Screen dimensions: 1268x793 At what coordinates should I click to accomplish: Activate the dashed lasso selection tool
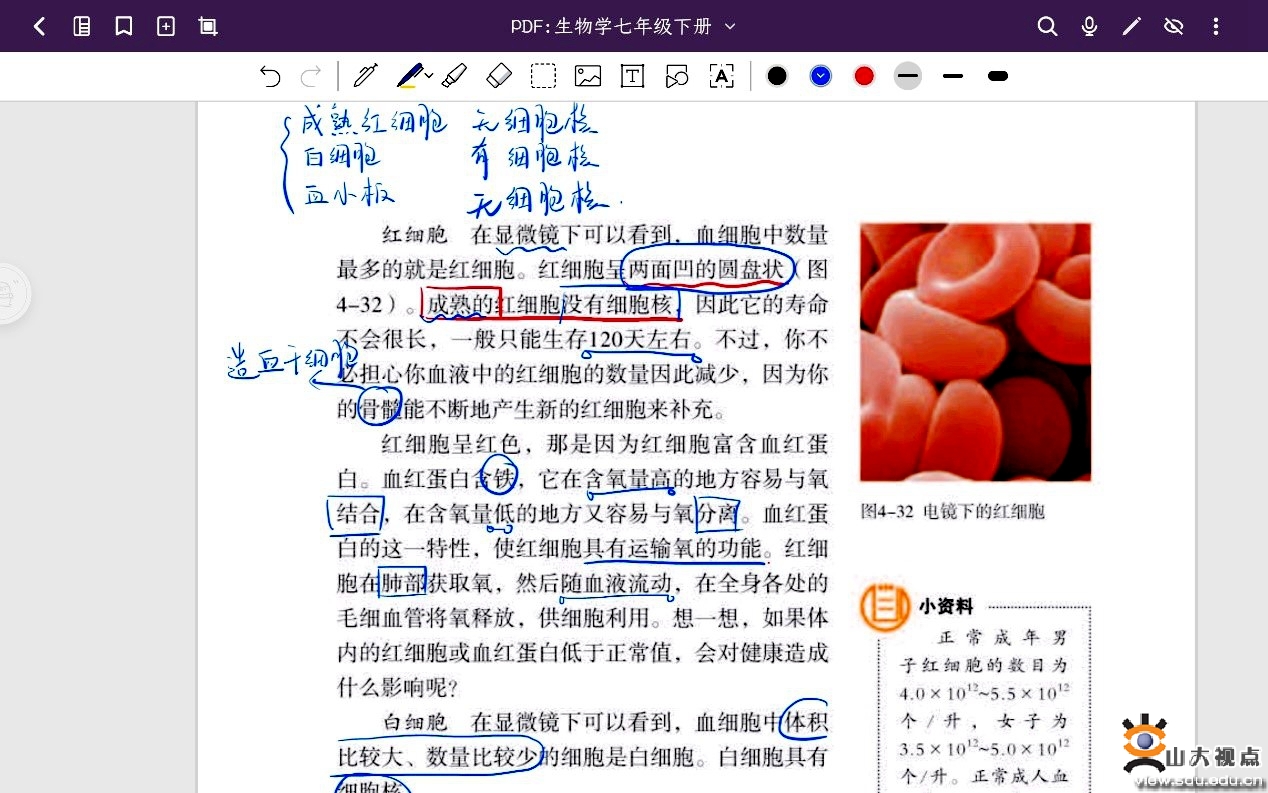(543, 75)
